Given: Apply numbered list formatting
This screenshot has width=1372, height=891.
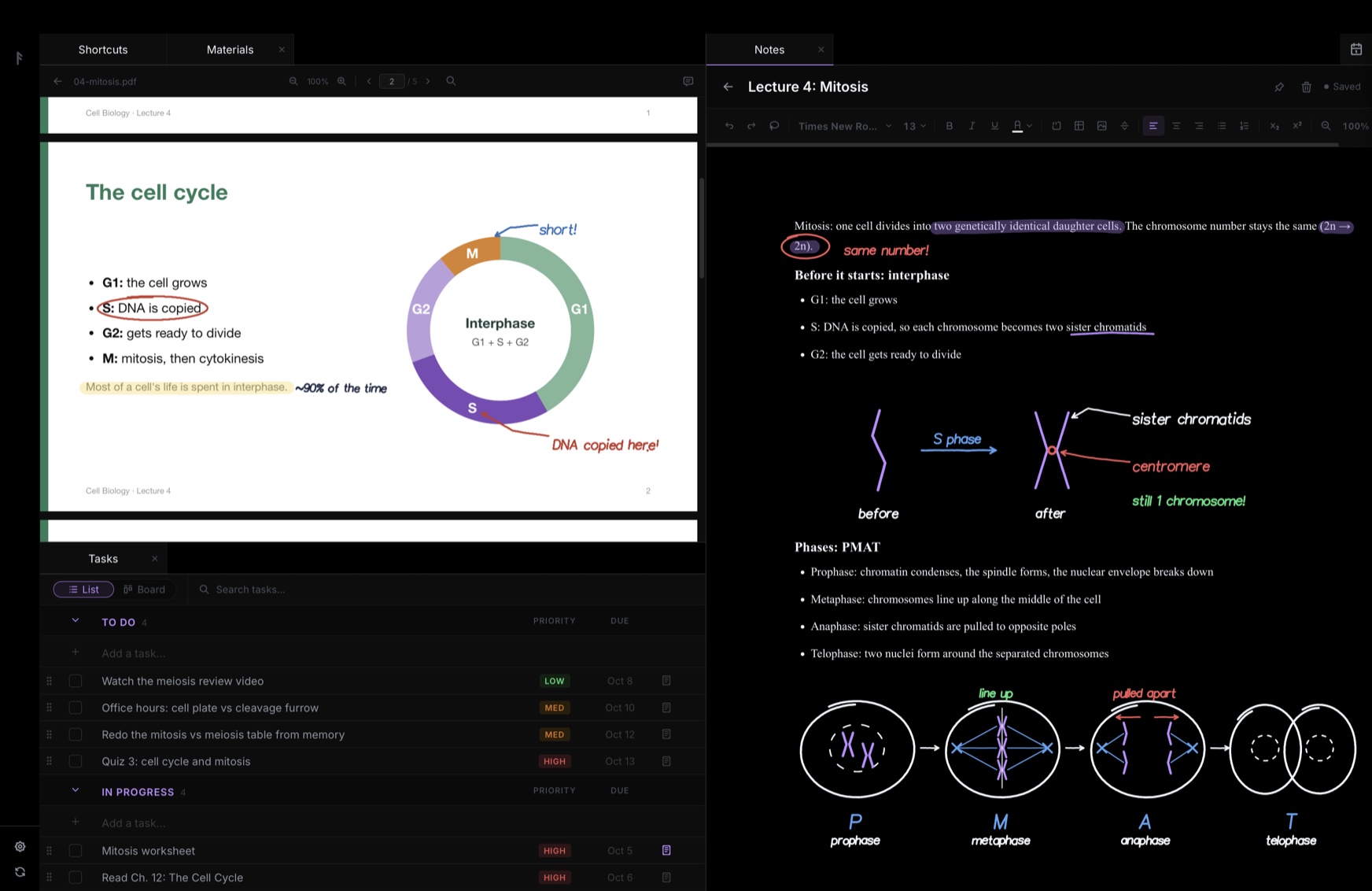Looking at the screenshot, I should (x=1244, y=126).
